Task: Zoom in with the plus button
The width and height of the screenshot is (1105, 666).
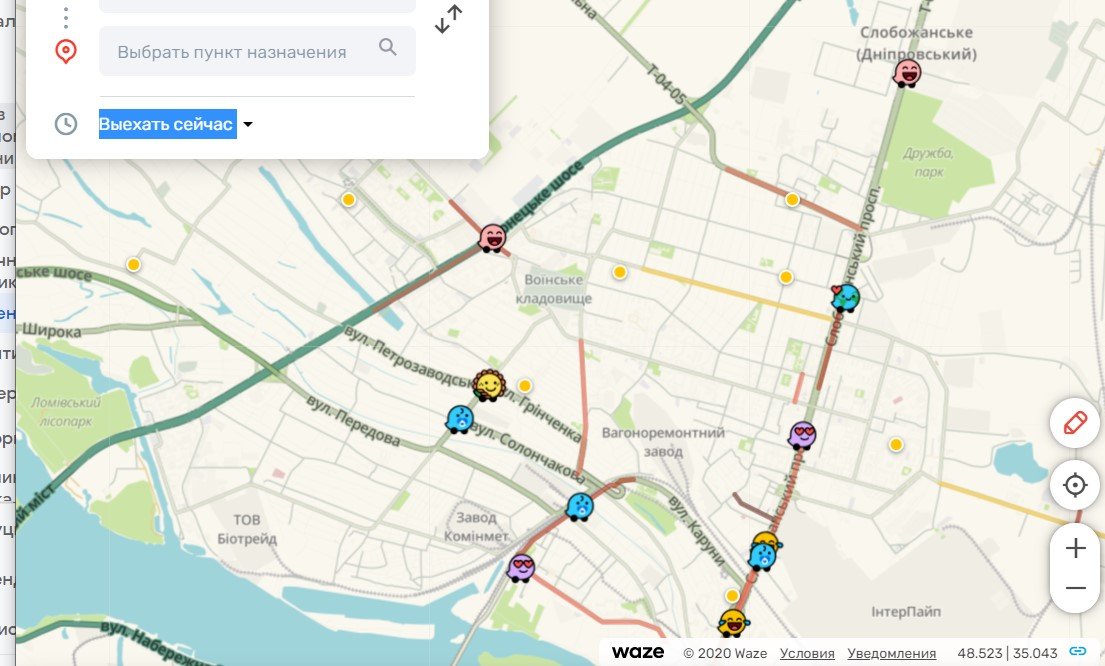Action: 1075,548
